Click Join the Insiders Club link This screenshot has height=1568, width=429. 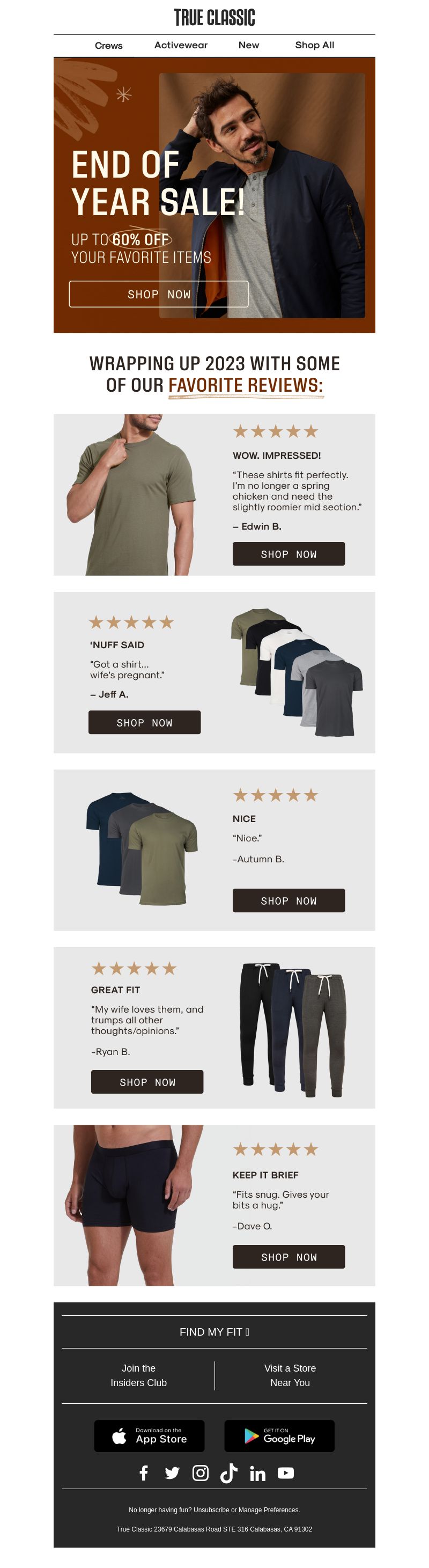(139, 1375)
